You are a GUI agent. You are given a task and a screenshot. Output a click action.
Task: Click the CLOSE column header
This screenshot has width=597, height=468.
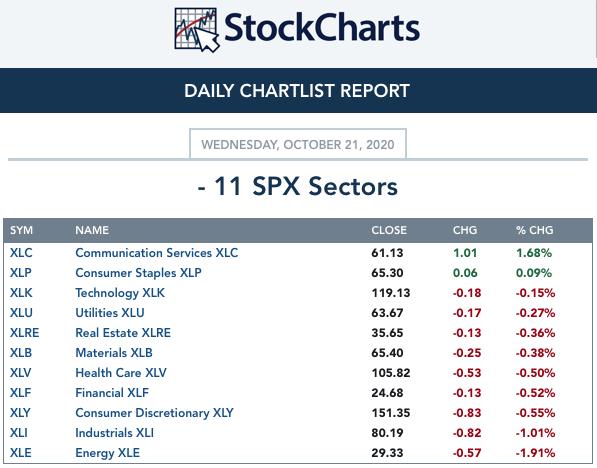pos(389,230)
